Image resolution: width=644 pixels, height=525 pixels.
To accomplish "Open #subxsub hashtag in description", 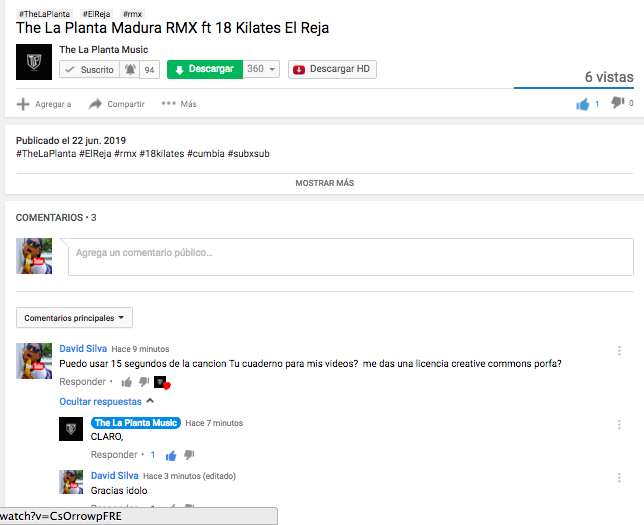I will [x=248, y=154].
